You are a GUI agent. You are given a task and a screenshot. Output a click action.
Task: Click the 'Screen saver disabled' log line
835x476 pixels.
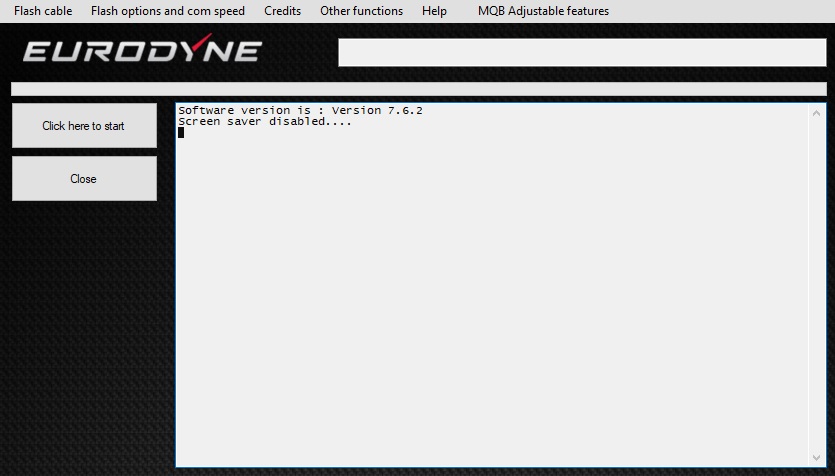(x=264, y=122)
